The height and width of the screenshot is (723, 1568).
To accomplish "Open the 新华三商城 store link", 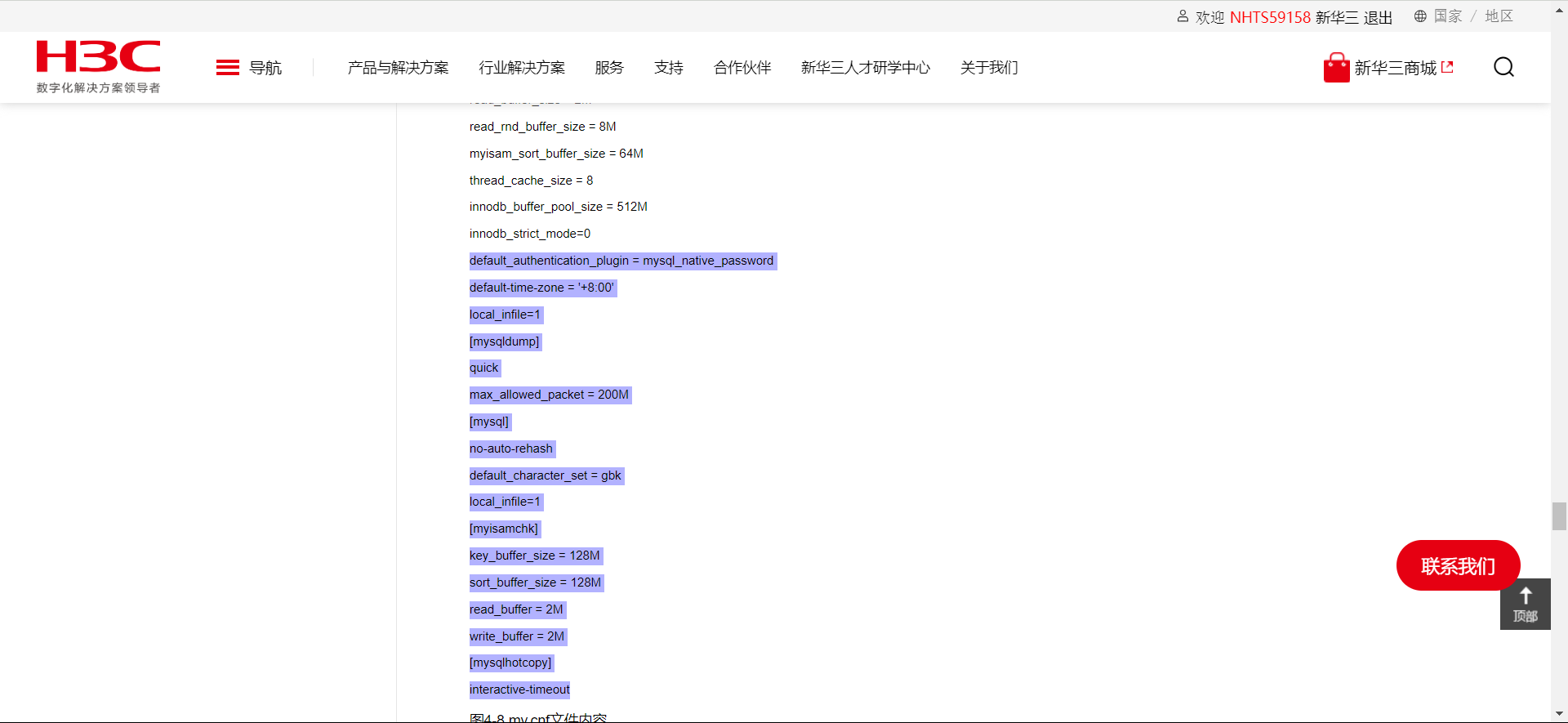I will [x=1404, y=68].
